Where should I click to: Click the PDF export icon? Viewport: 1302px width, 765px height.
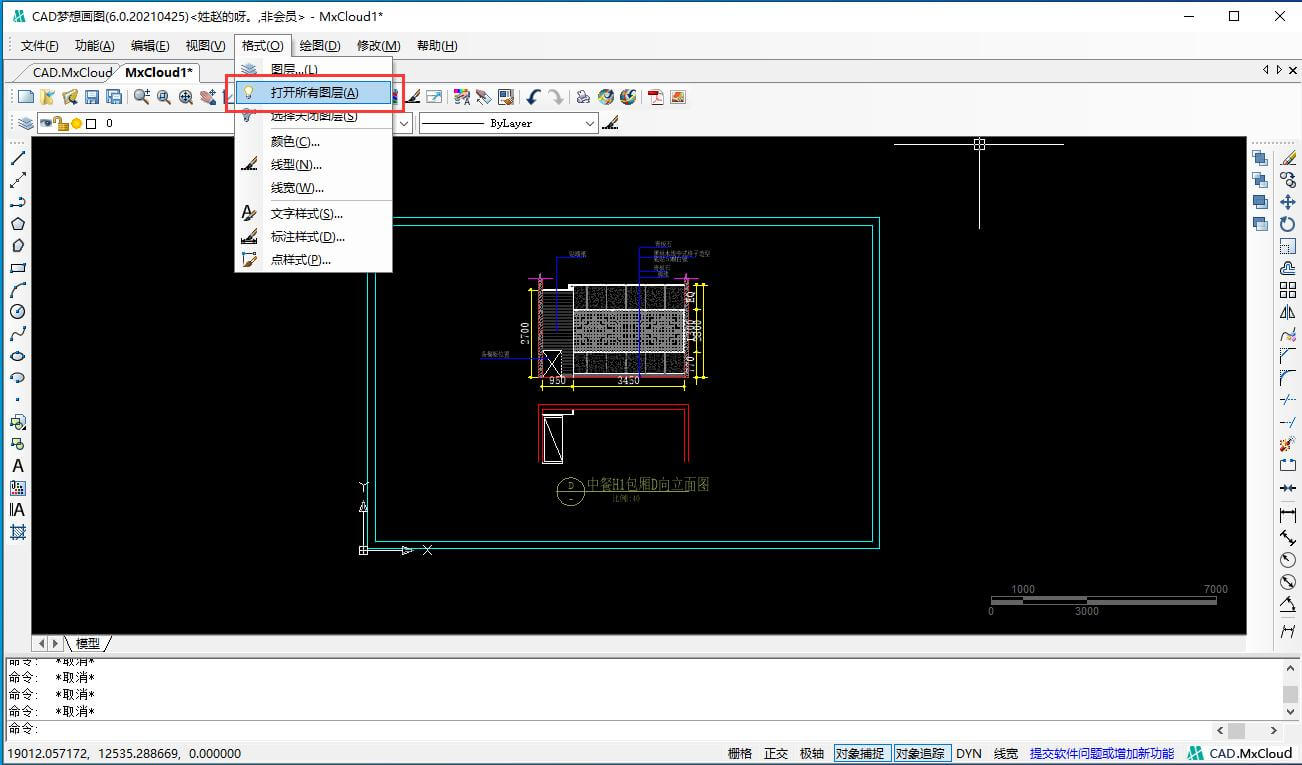point(656,97)
